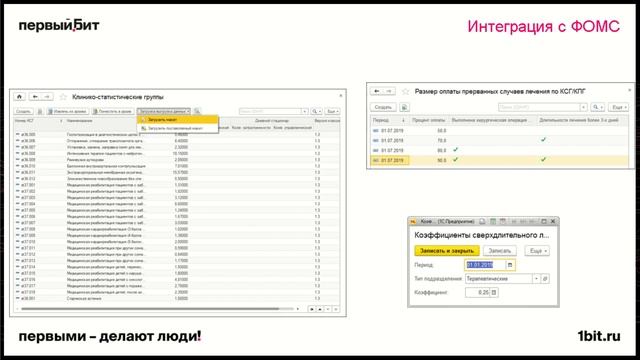This screenshot has width=640, height=360.
Task: Select the row with 70.0 percent
Action: pos(500,140)
